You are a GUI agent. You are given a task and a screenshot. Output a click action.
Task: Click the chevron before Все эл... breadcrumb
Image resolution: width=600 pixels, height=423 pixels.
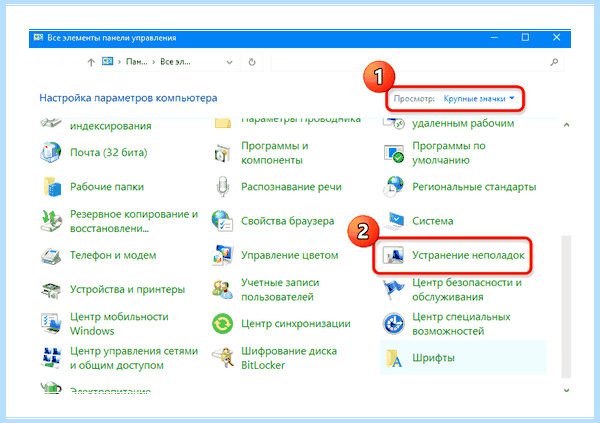click(154, 62)
